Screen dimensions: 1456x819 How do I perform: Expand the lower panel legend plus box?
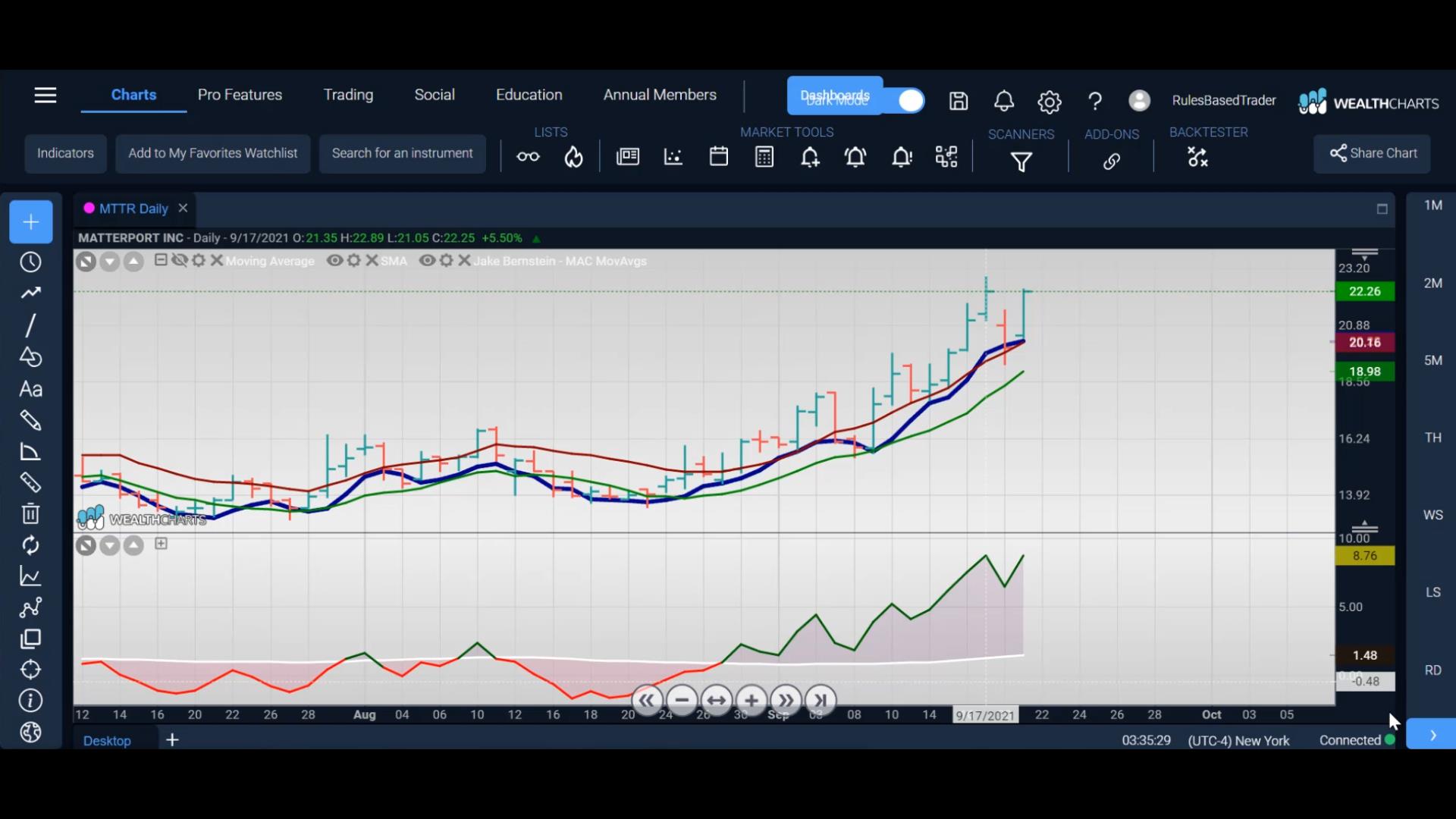[x=161, y=543]
